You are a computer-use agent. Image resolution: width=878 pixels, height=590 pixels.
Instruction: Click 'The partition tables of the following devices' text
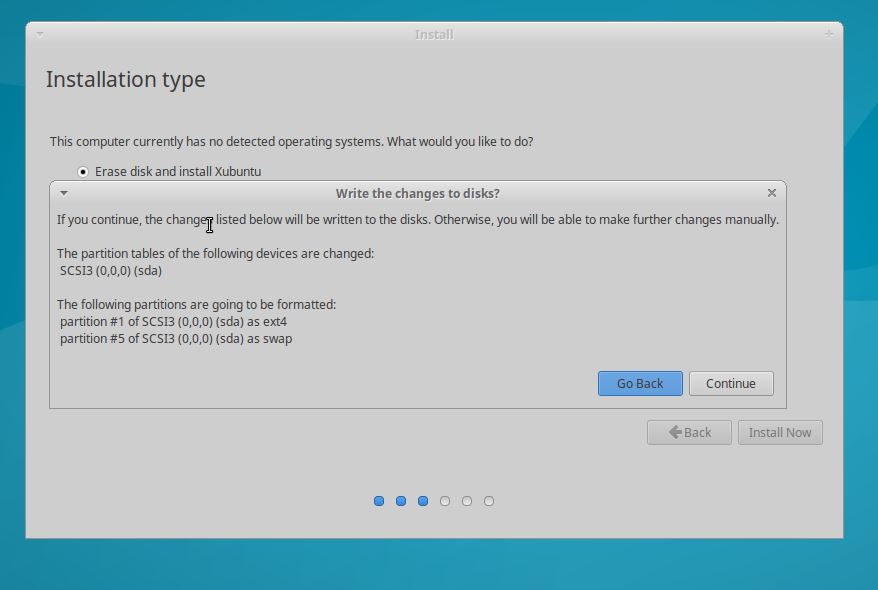pyautogui.click(x=216, y=254)
